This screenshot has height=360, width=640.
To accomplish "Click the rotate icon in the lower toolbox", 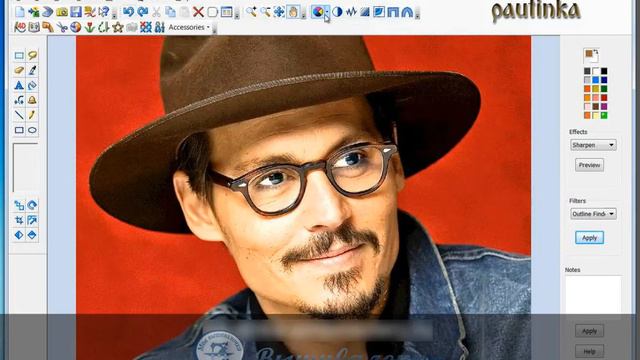I will (x=32, y=205).
